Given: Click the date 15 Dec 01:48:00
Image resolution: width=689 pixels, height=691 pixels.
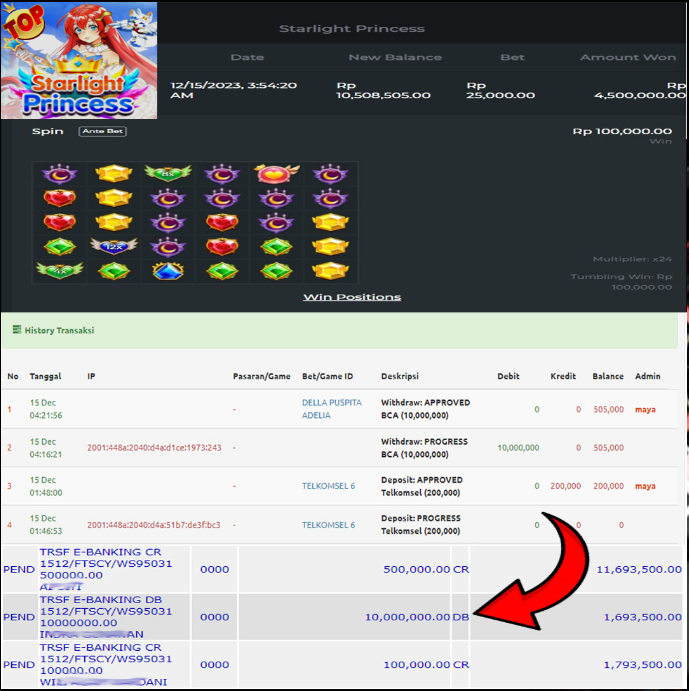Looking at the screenshot, I should [x=46, y=486].
